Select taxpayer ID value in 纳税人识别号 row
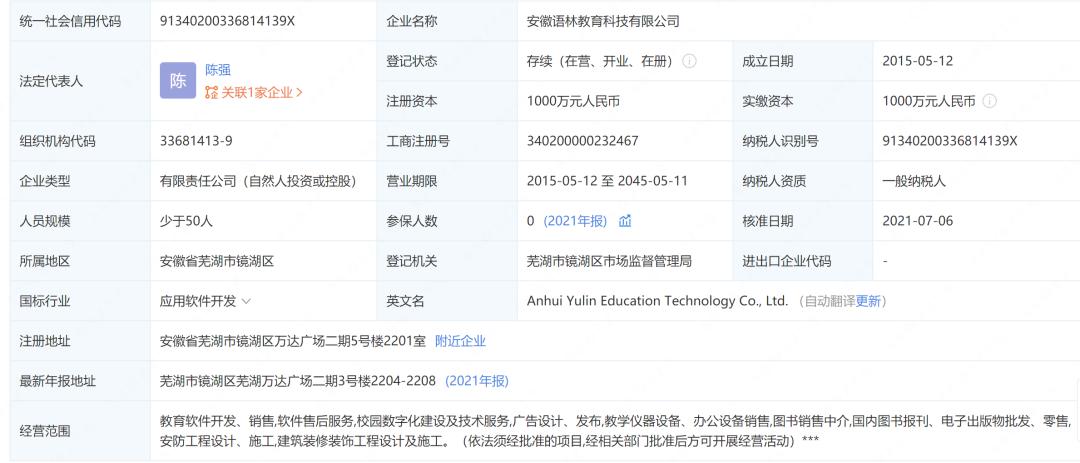Screen dimensions: 1080x463 (950, 141)
